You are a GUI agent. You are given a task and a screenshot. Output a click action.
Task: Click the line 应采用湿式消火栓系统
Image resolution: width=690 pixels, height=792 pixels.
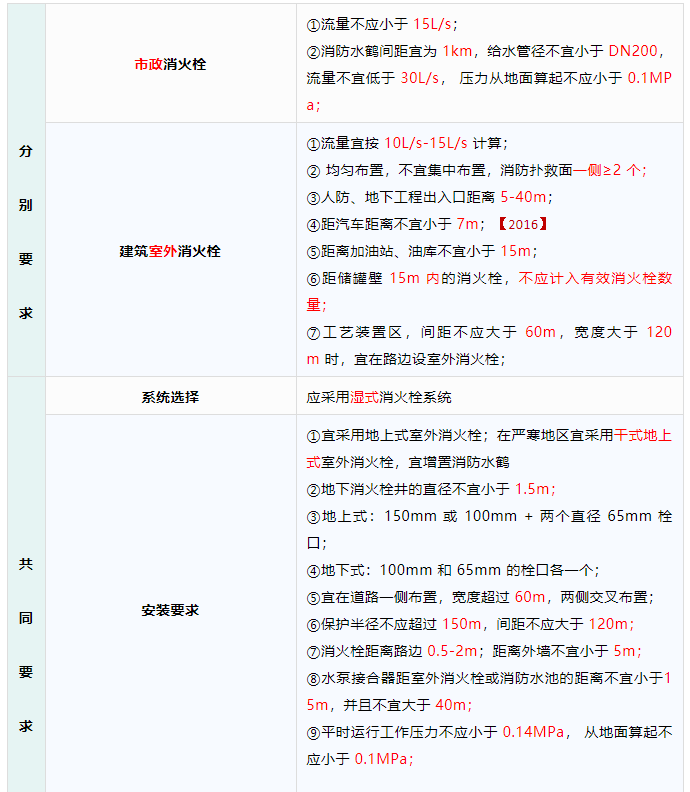pyautogui.click(x=379, y=397)
